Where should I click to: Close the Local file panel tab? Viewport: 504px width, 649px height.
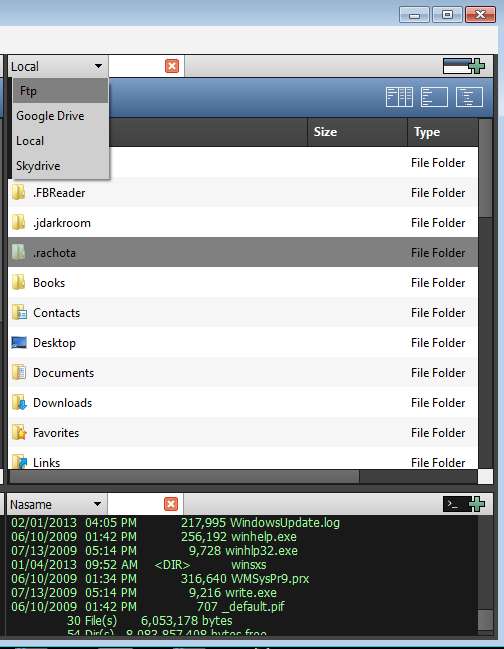[172, 66]
